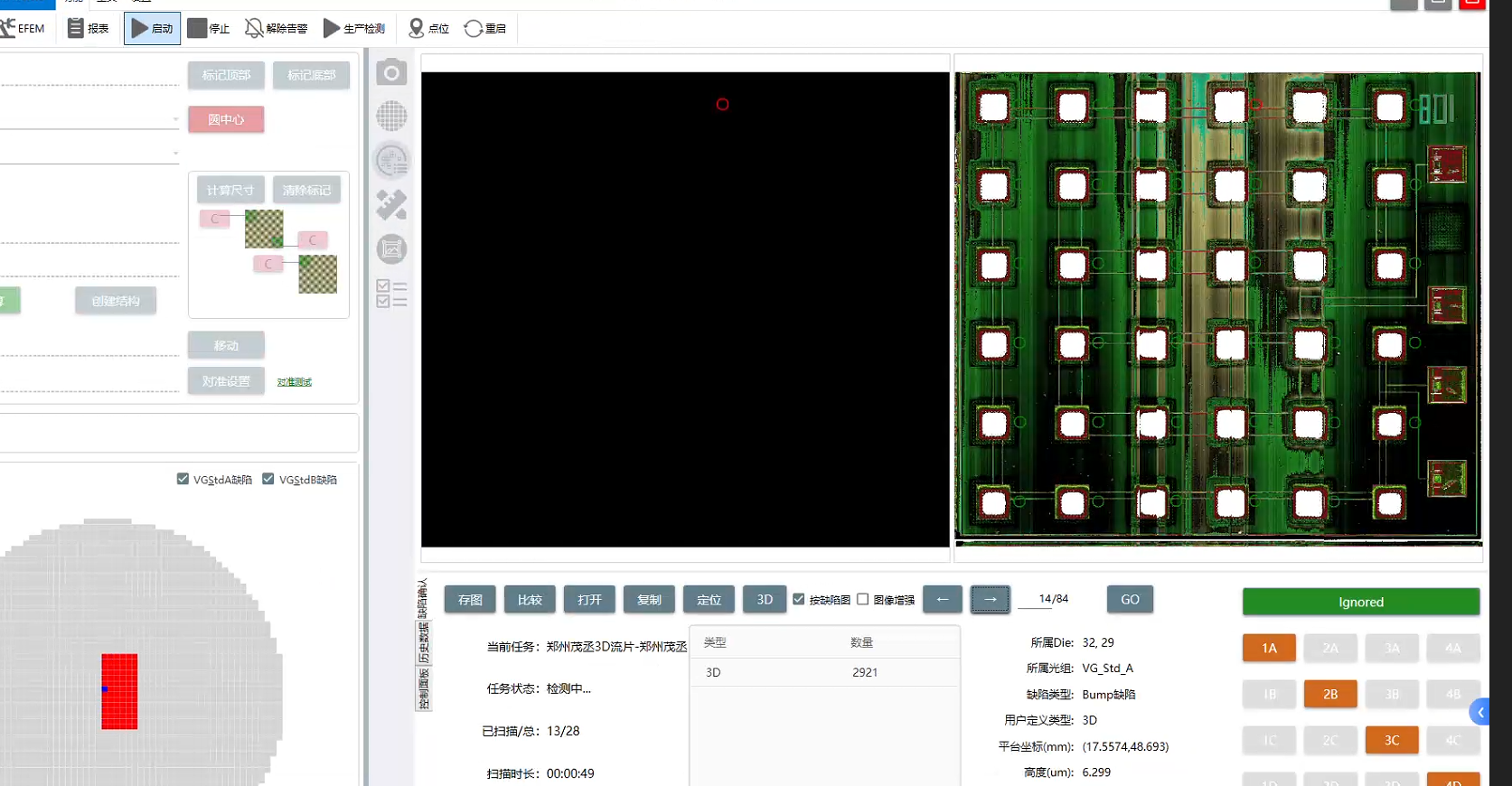This screenshot has width=1512, height=786.
Task: Select the 1C classification button
Action: 1269,740
